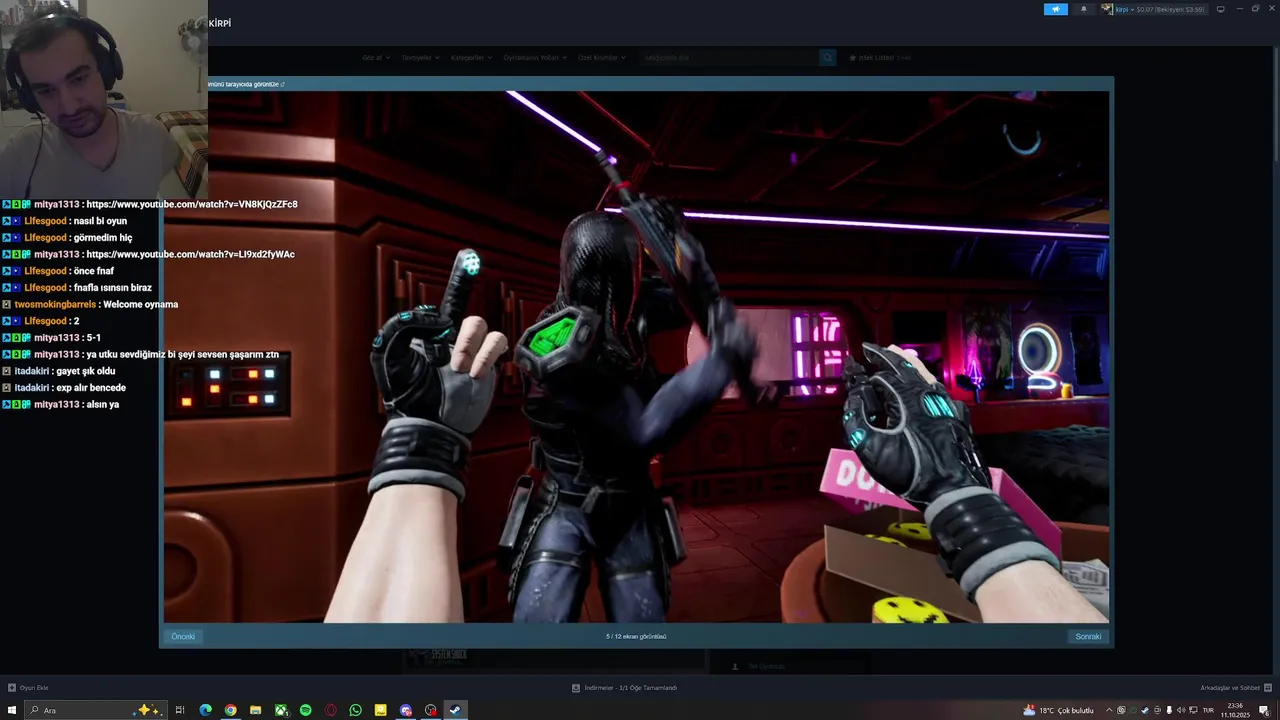This screenshot has width=1280, height=720.
Task: Click the TUR input language indicator
Action: click(x=1208, y=710)
